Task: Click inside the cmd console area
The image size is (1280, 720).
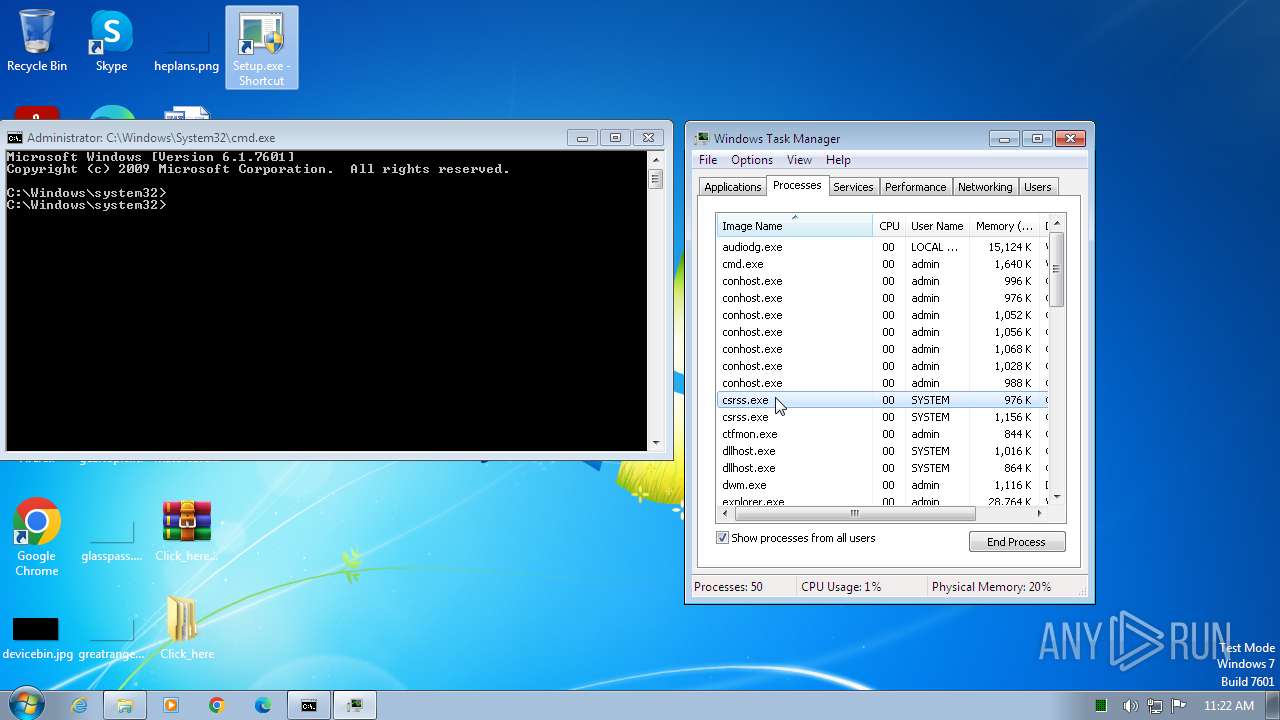Action: coord(326,300)
